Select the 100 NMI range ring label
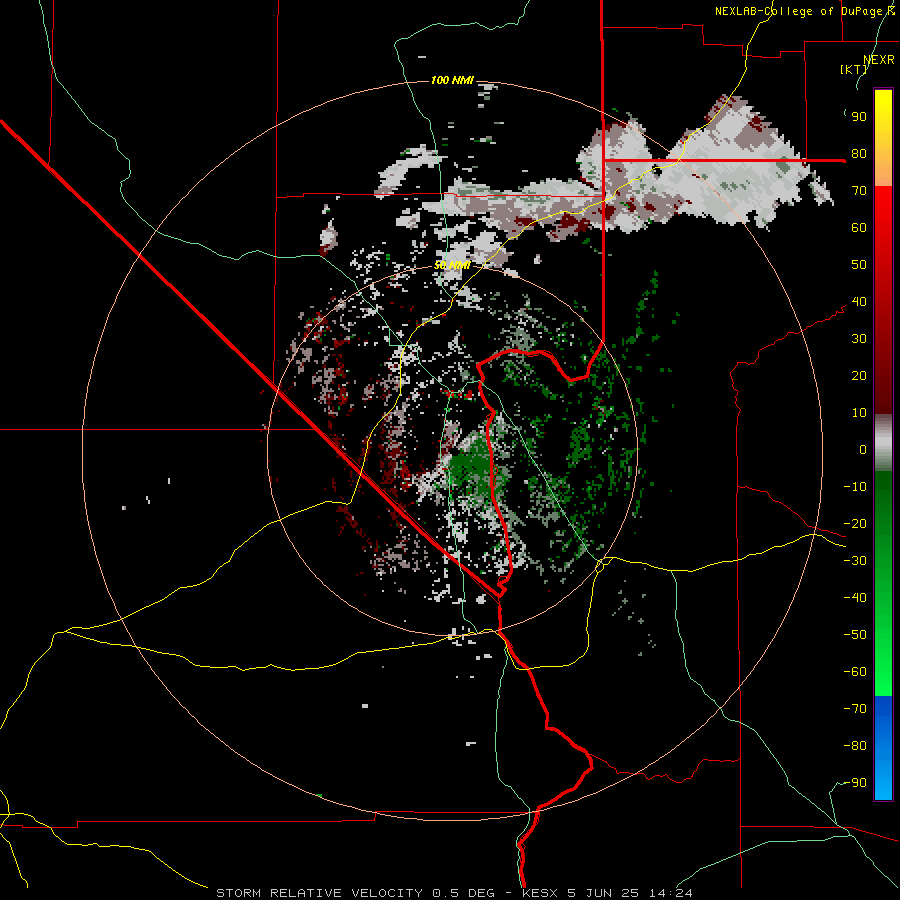Viewport: 900px width, 900px height. (x=452, y=80)
